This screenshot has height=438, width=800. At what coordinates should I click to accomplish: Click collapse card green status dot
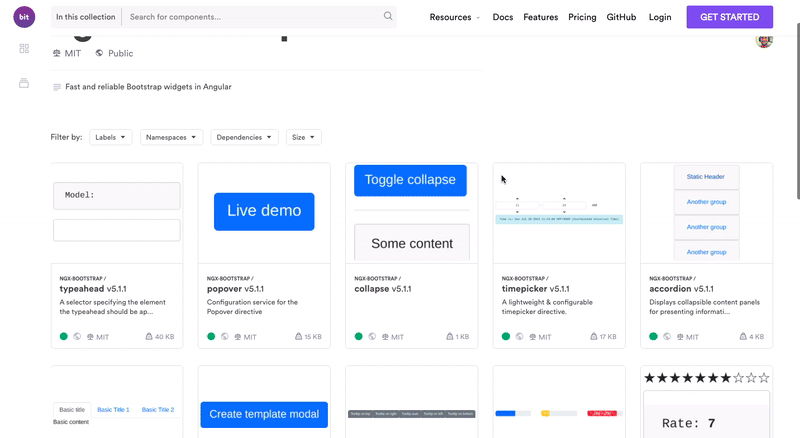click(x=359, y=336)
